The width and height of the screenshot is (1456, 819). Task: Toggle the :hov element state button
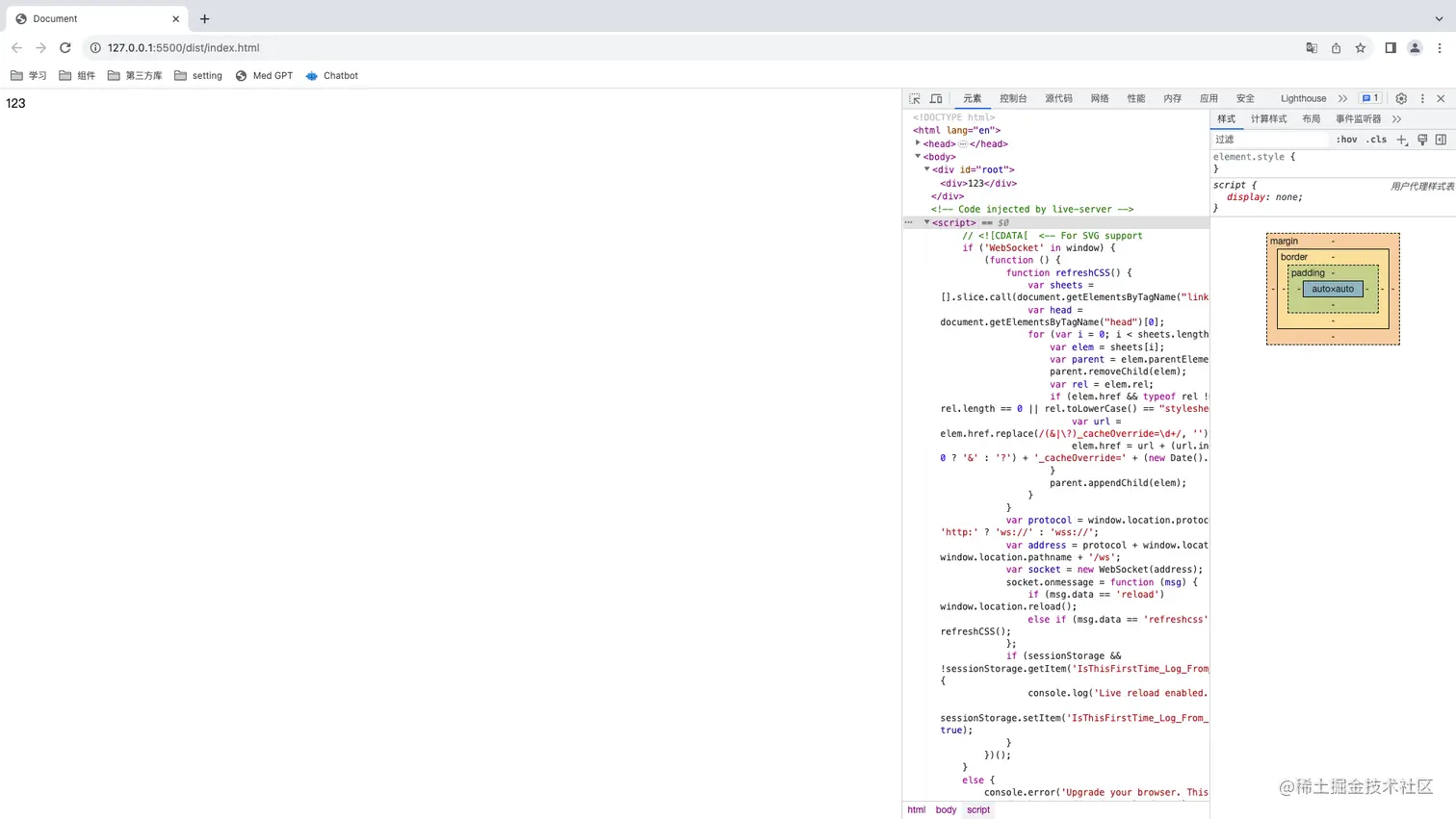1346,140
